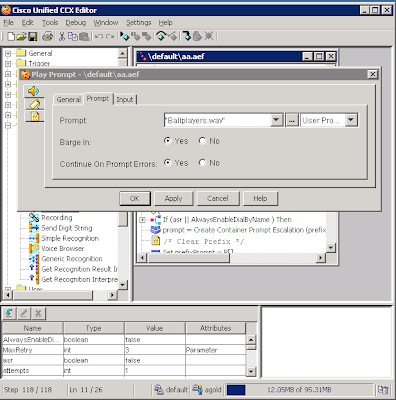396x400 pixels.
Task: Start debugging with the play diamond icon
Action: (x=125, y=36)
